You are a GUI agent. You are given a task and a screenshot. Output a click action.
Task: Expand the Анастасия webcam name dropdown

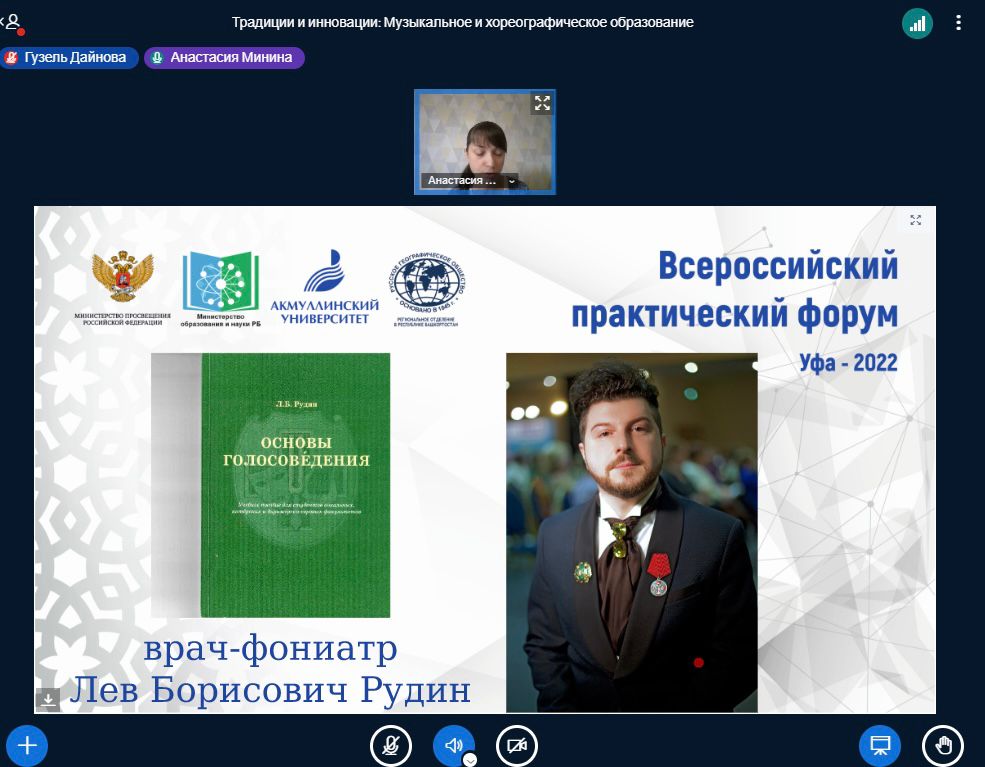pos(512,181)
